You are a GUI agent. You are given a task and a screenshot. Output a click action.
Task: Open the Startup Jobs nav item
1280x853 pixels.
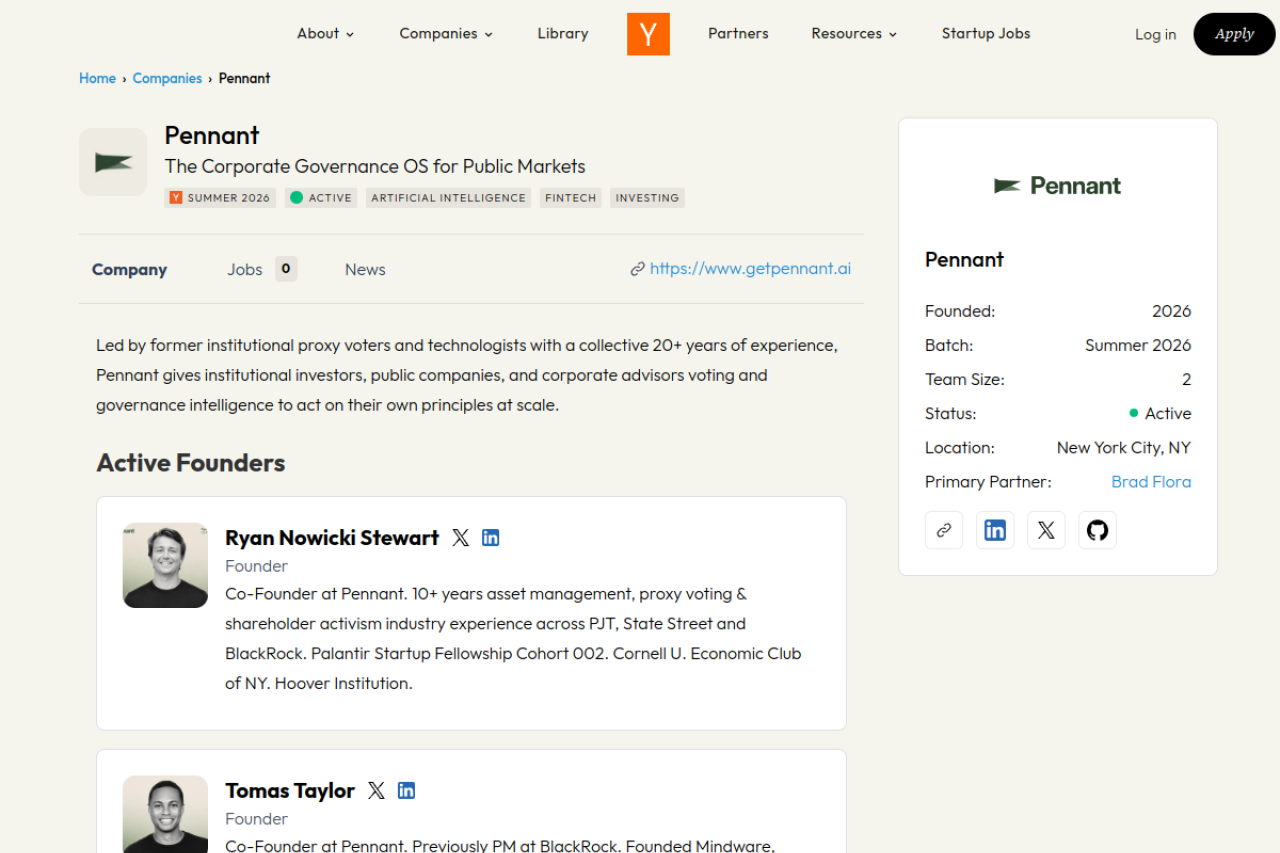(986, 34)
